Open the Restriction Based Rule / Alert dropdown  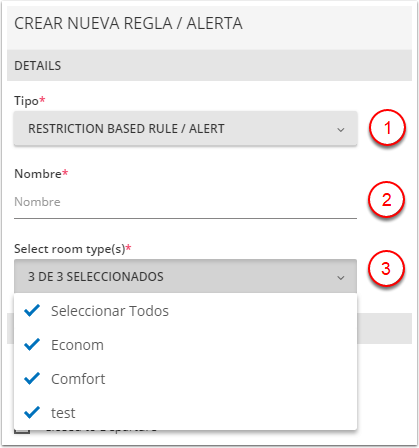click(185, 128)
